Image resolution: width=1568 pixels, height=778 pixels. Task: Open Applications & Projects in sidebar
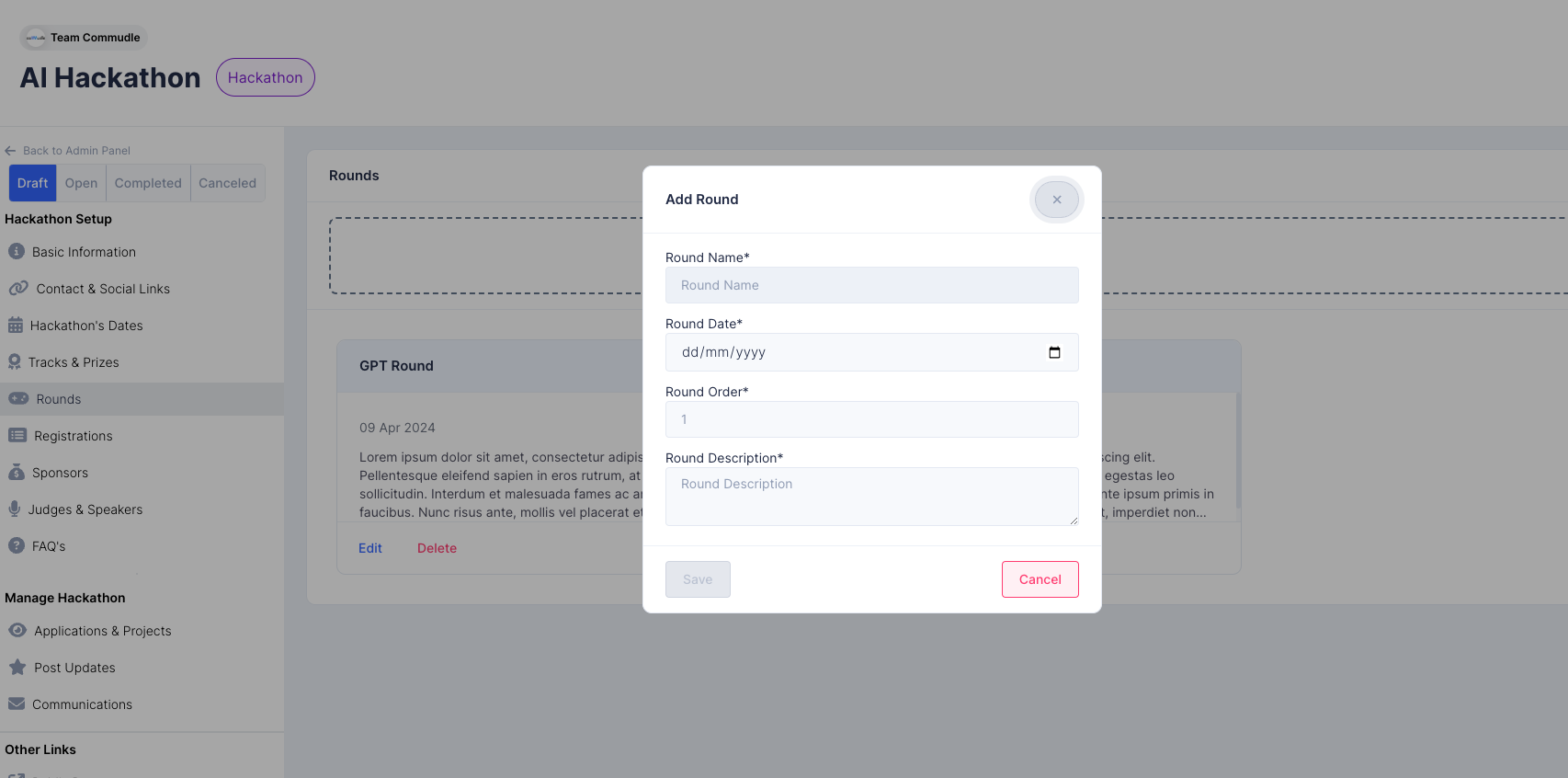coord(102,631)
